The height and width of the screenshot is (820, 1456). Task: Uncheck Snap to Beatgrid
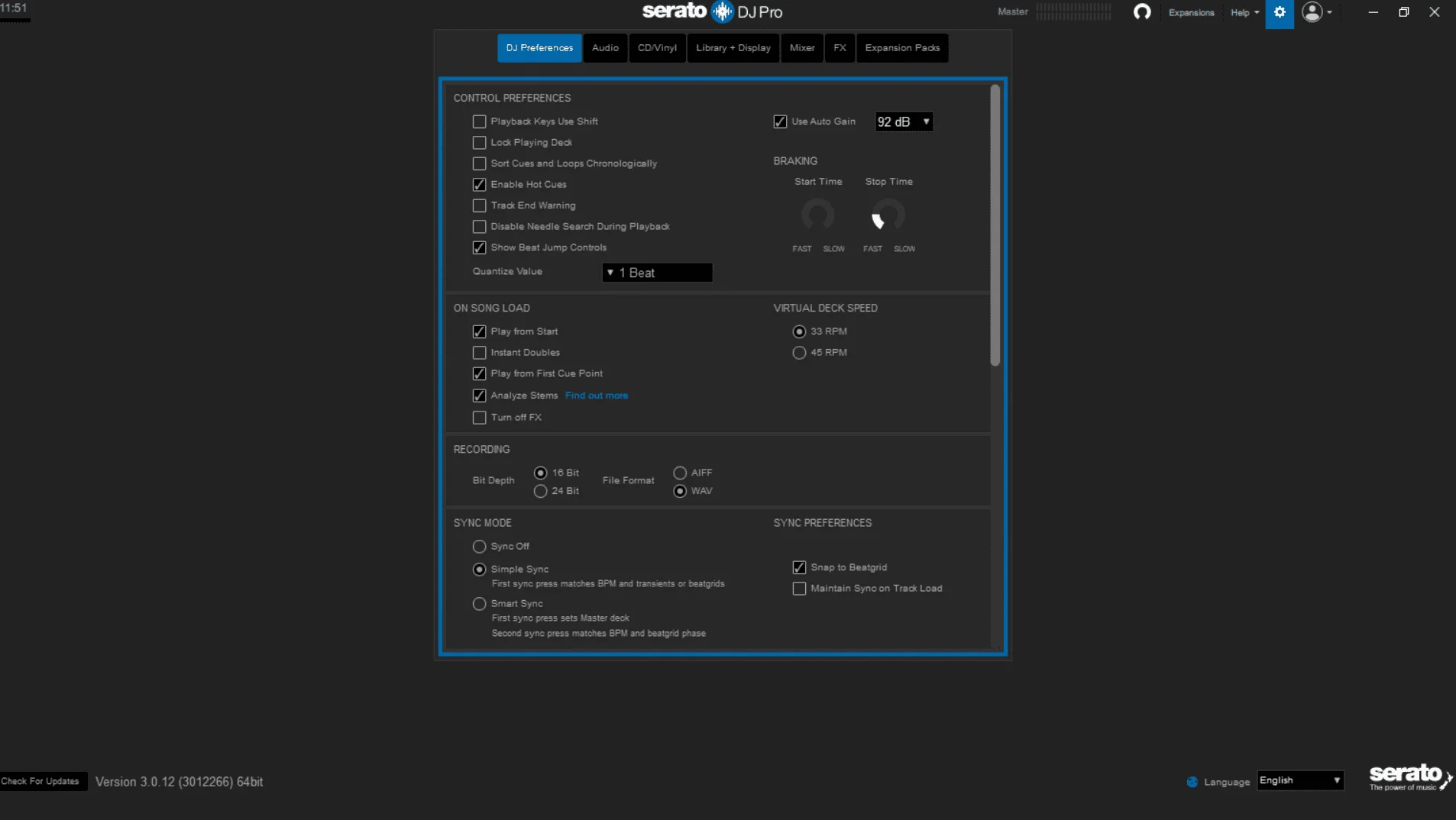(x=799, y=567)
